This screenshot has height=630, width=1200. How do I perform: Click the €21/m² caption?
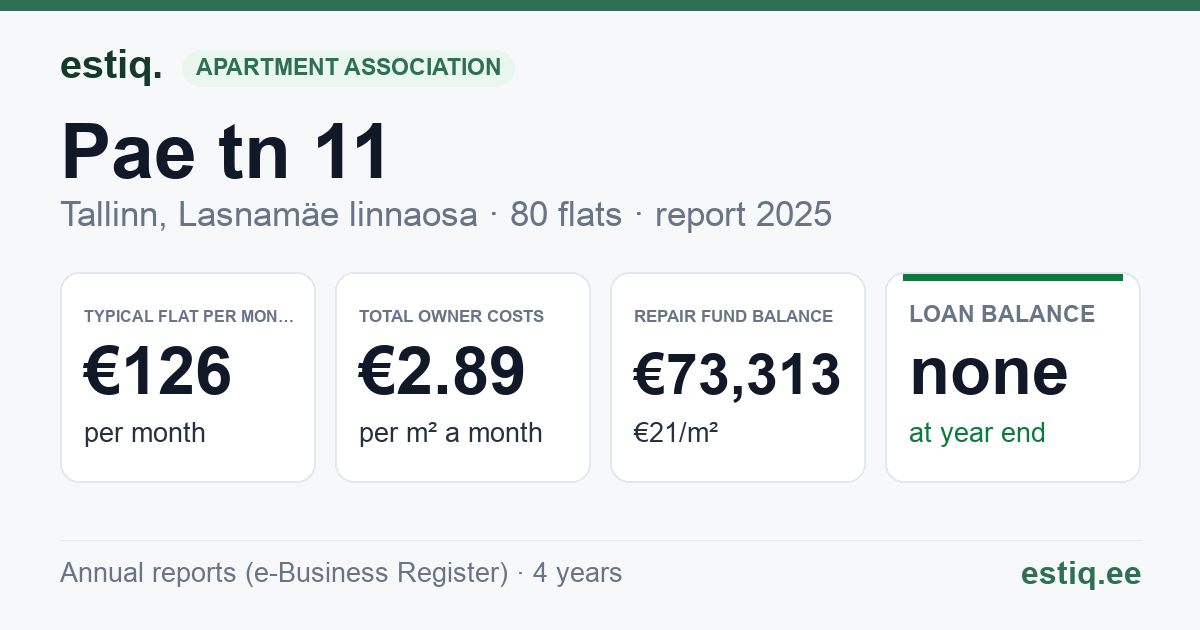(x=676, y=433)
